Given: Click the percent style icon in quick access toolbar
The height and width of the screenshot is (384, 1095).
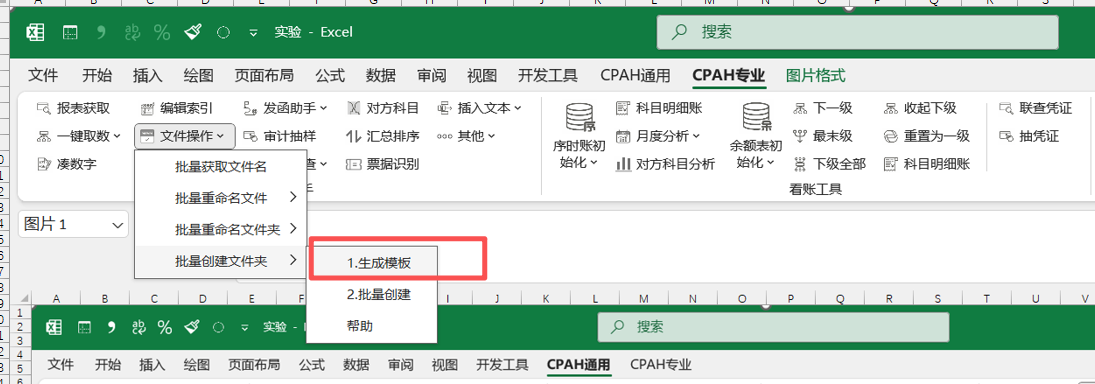Looking at the screenshot, I should coord(163,32).
